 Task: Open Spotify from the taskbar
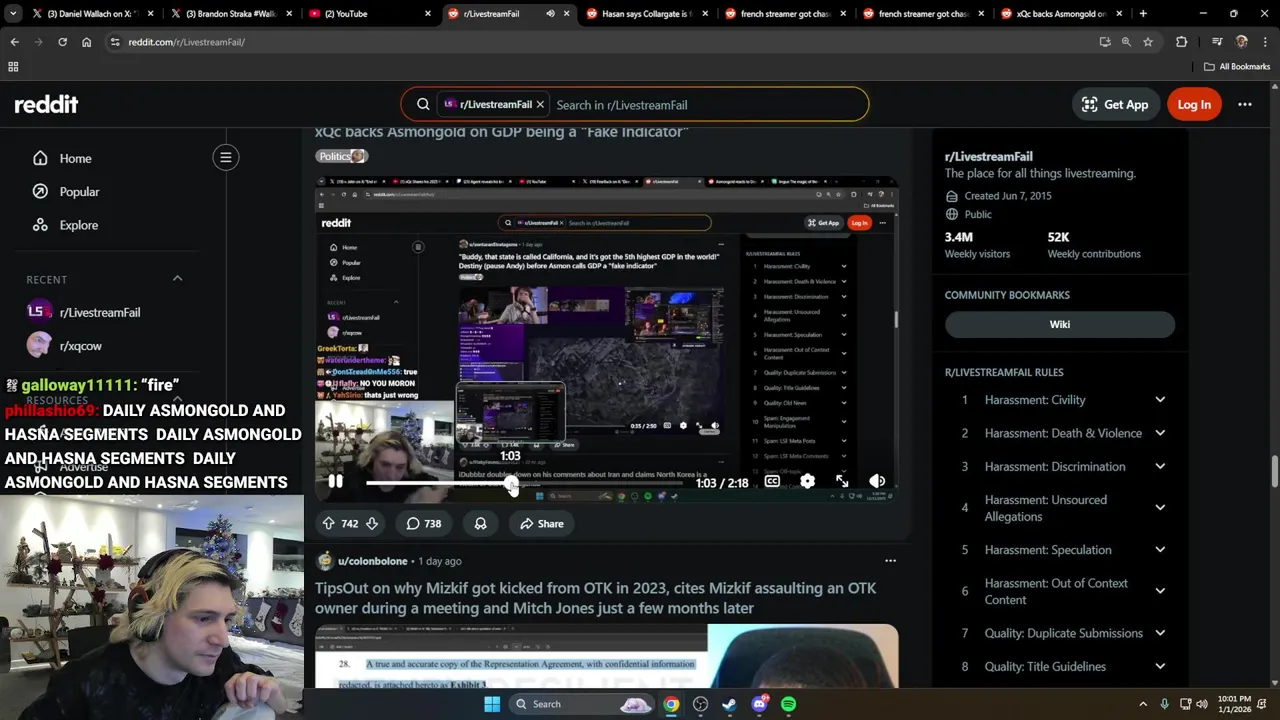789,704
